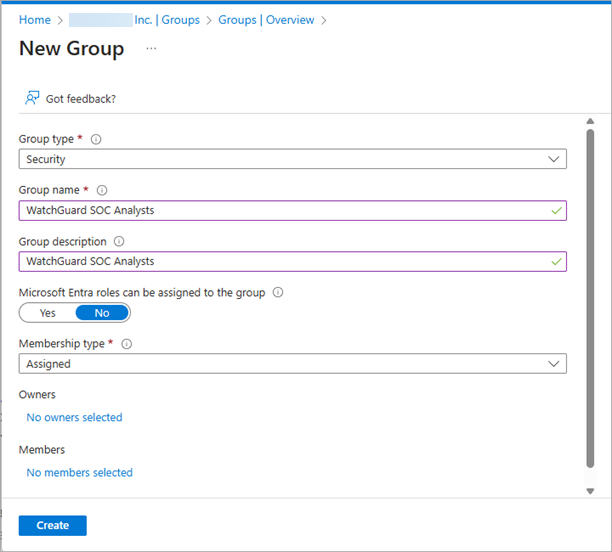Select Yes for Entra roles assignment

click(48, 313)
